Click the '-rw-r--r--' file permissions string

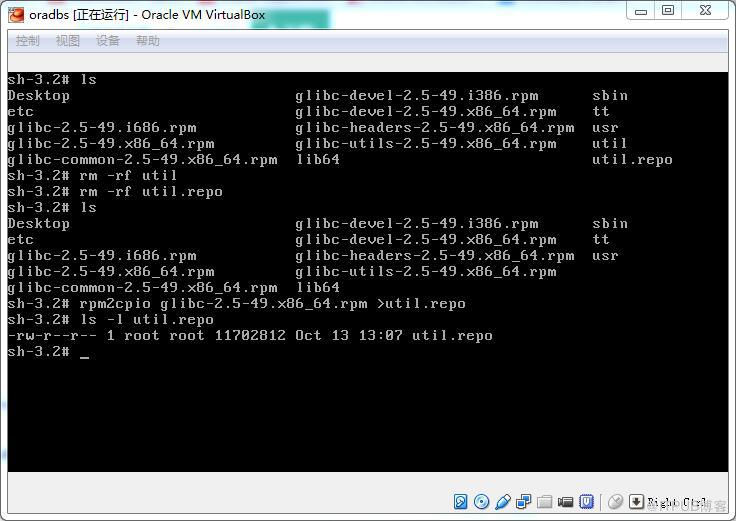pyautogui.click(x=52, y=336)
